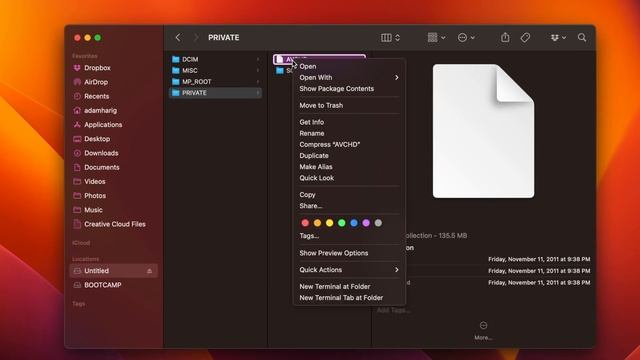
Task: Open Creative Cloud Files in sidebar
Action: coord(114,224)
